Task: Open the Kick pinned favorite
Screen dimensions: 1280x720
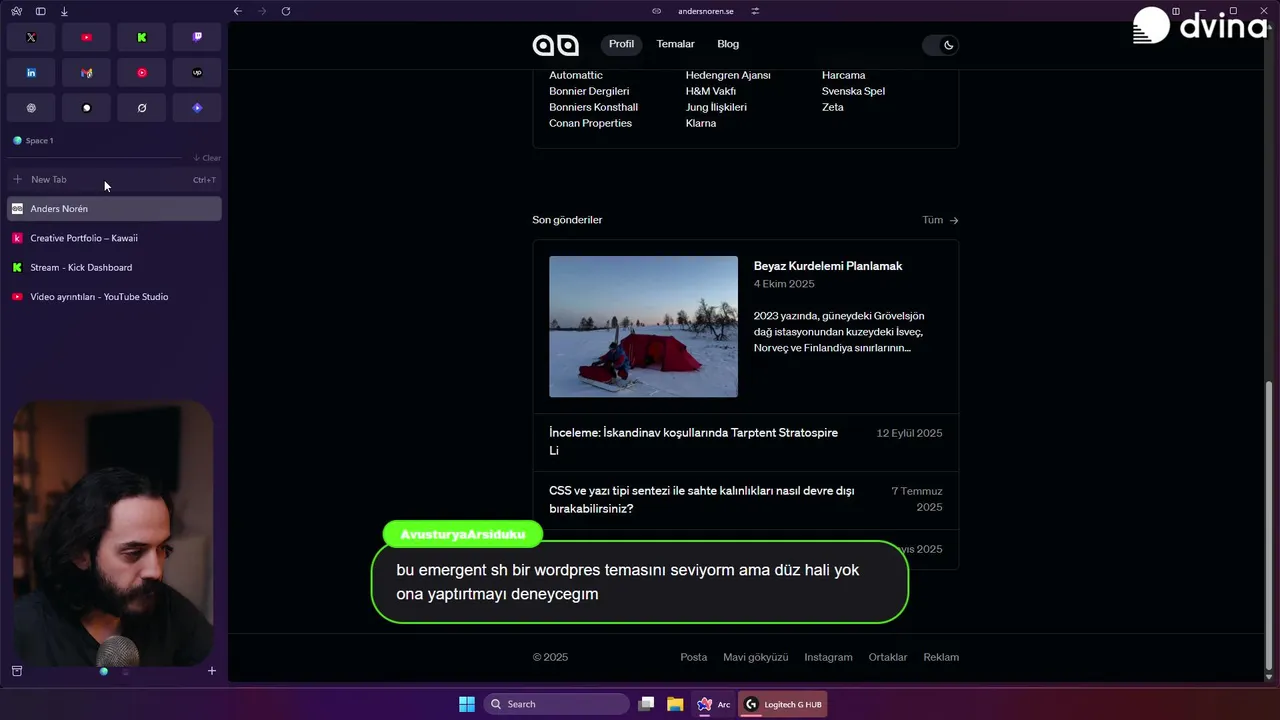Action: click(x=142, y=37)
